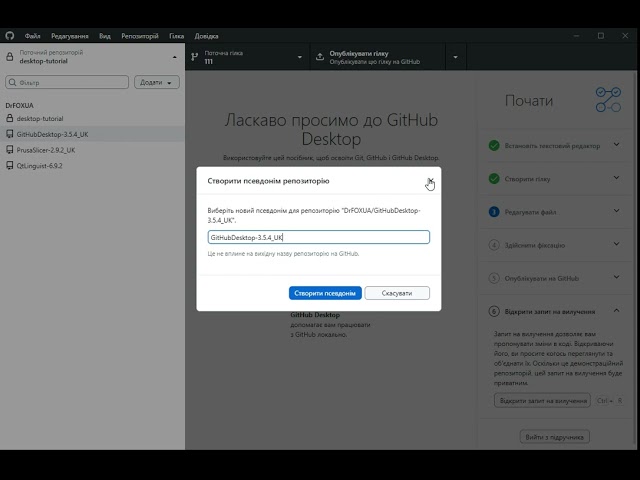The image size is (640, 480).
Task: Click the Ласкаво просимо до GitHub Desktop heading
Action: 331,129
